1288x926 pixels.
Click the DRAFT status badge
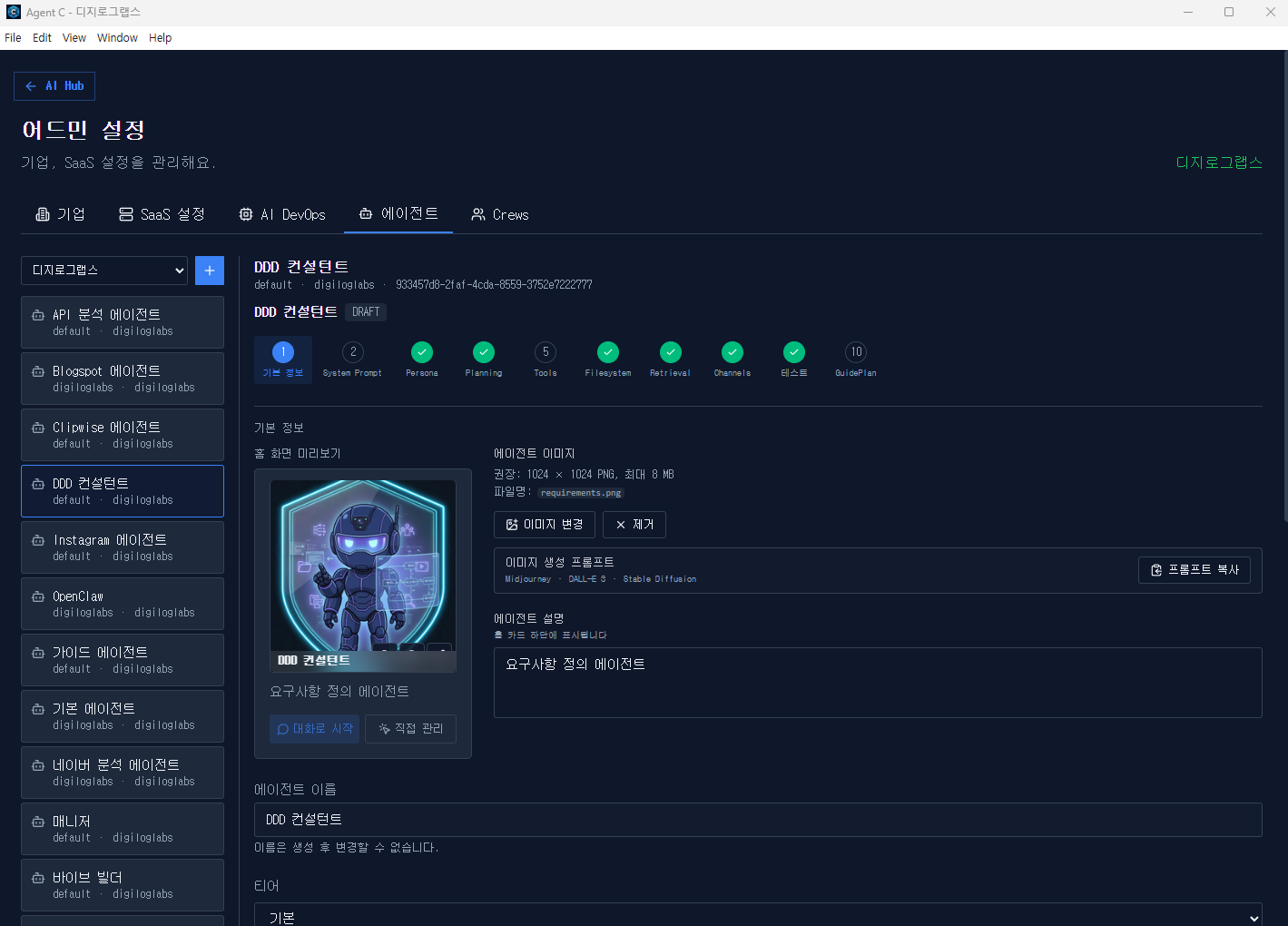366,312
